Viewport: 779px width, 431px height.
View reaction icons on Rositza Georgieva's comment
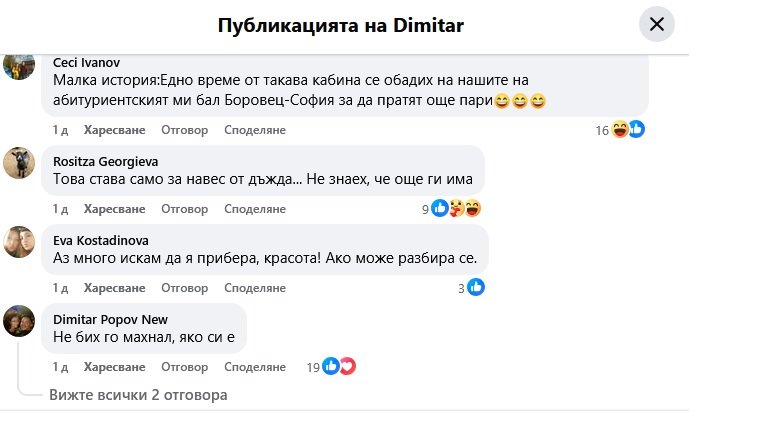point(455,209)
